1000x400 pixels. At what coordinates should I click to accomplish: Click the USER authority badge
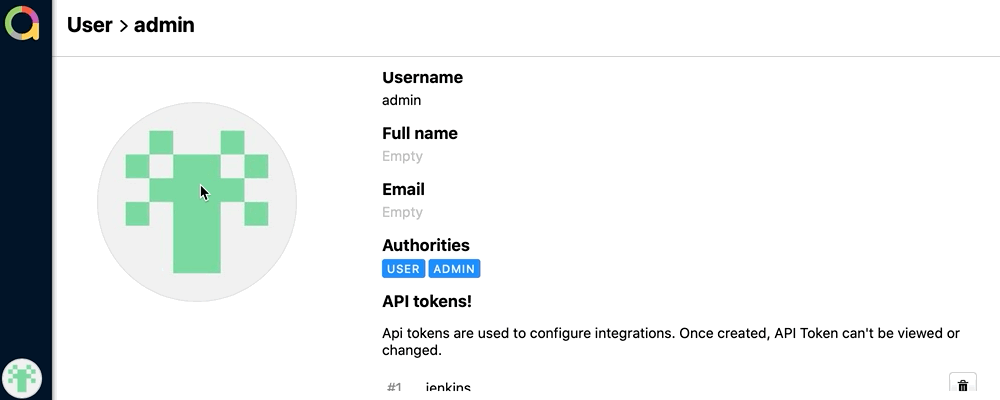(403, 269)
